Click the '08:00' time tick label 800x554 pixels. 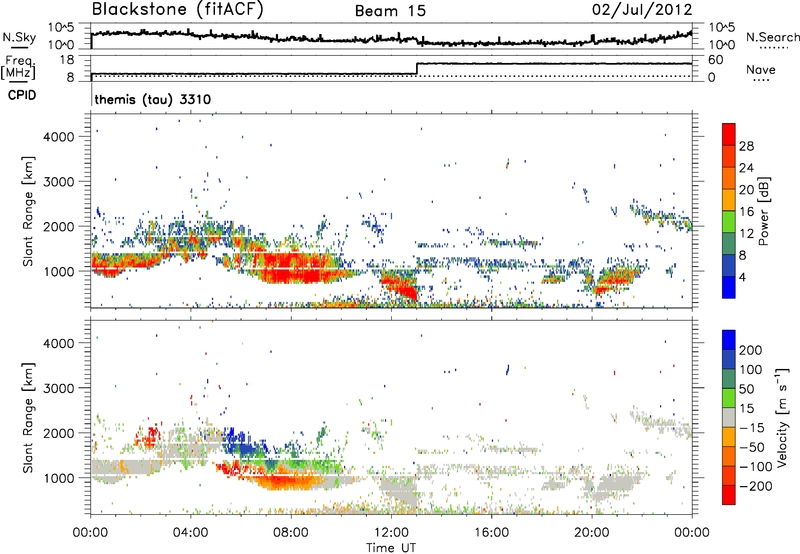pos(291,533)
